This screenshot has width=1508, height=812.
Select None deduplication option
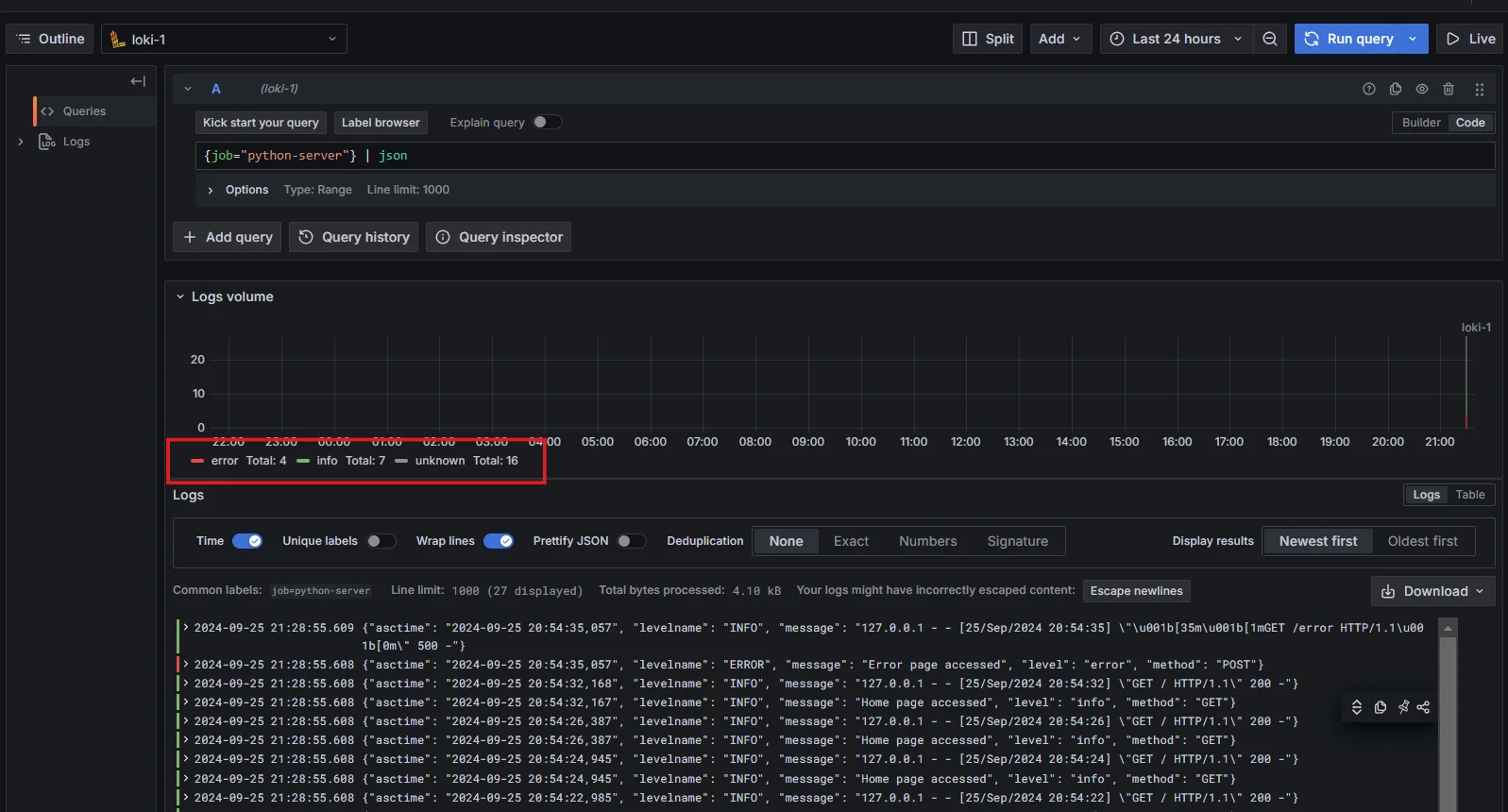pyautogui.click(x=786, y=541)
